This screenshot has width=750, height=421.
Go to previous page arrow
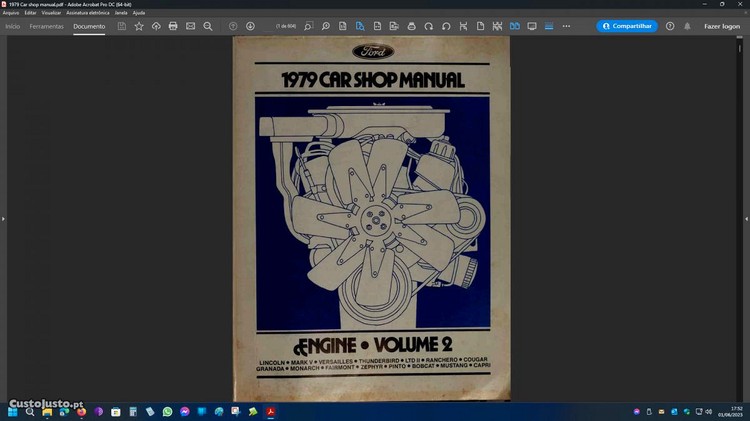click(233, 26)
